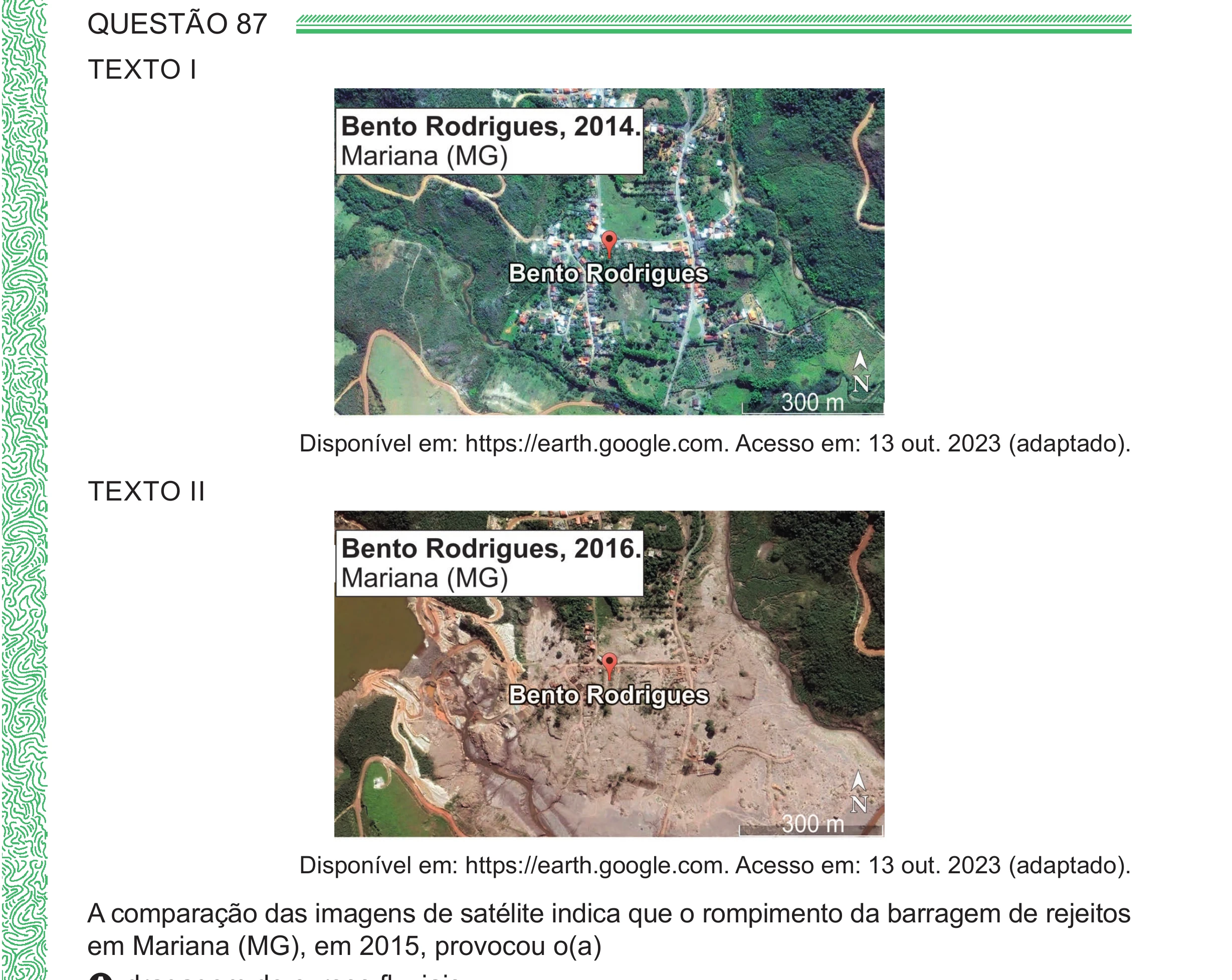Click the 300 m scale bar in 2014 image
Viewport: 1232px width, 980px height.
click(x=812, y=403)
